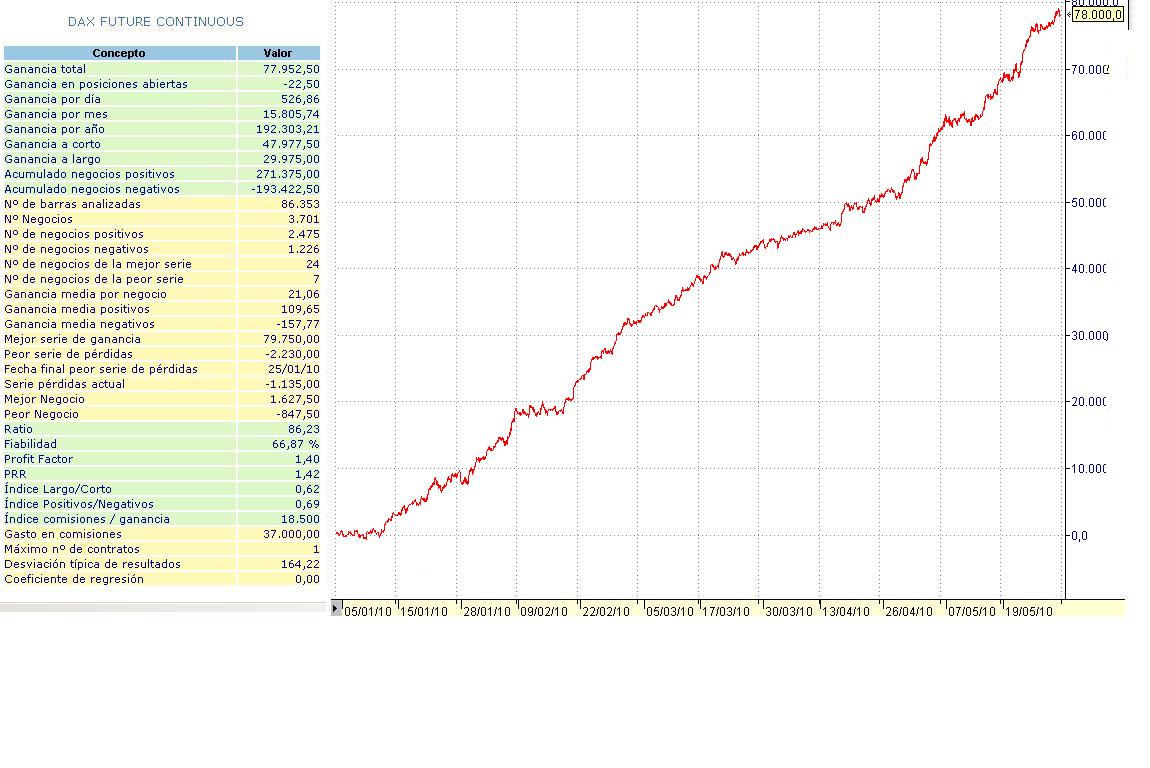Click the 70.000 price axis label

point(1089,70)
